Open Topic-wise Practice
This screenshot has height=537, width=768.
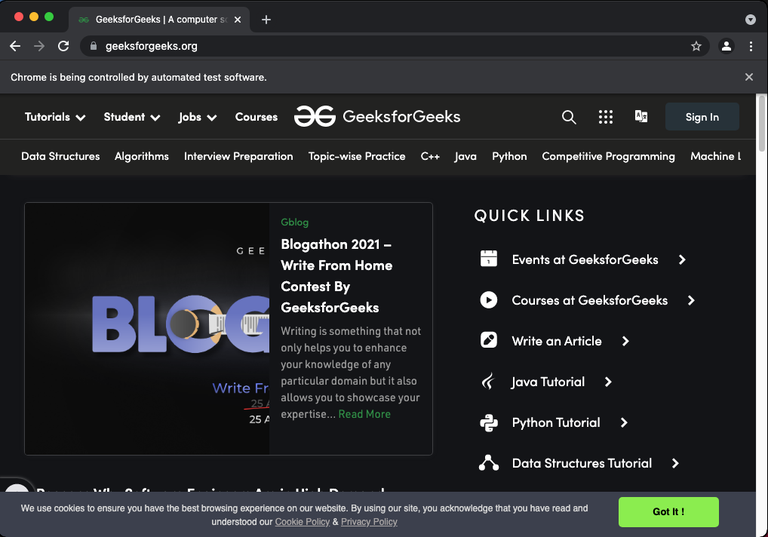(x=357, y=156)
